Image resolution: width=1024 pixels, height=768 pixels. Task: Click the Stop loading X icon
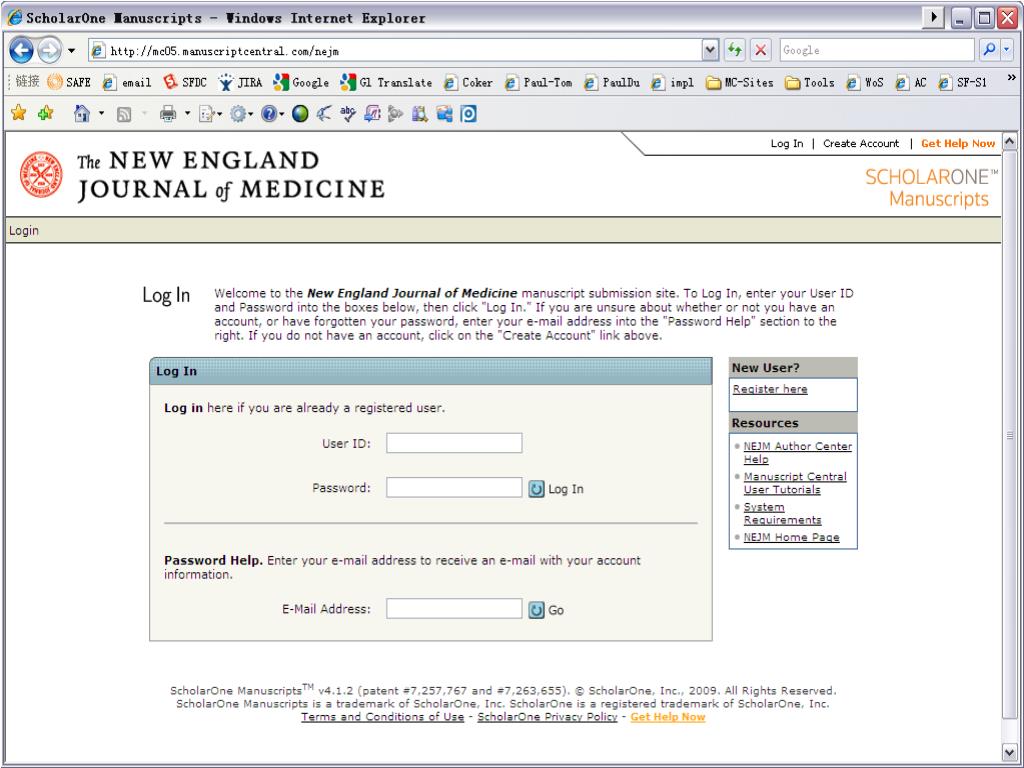point(760,50)
